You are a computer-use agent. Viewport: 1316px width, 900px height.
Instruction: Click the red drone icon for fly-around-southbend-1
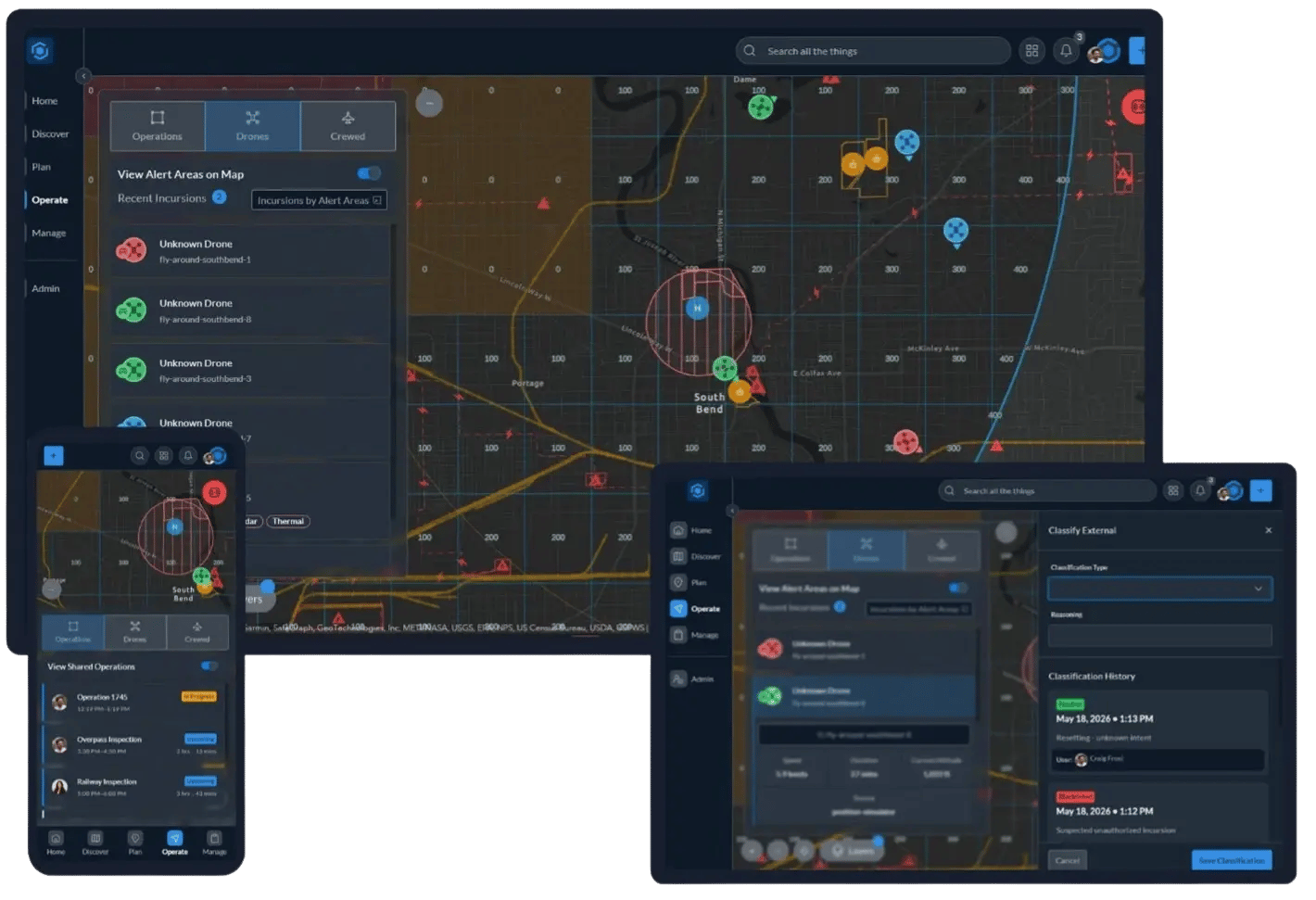pos(132,250)
